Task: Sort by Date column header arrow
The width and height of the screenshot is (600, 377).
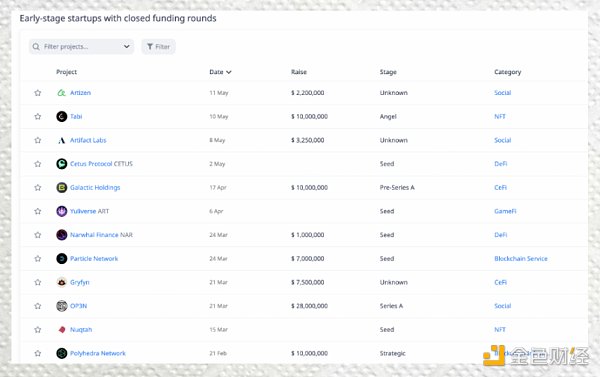Action: 228,72
